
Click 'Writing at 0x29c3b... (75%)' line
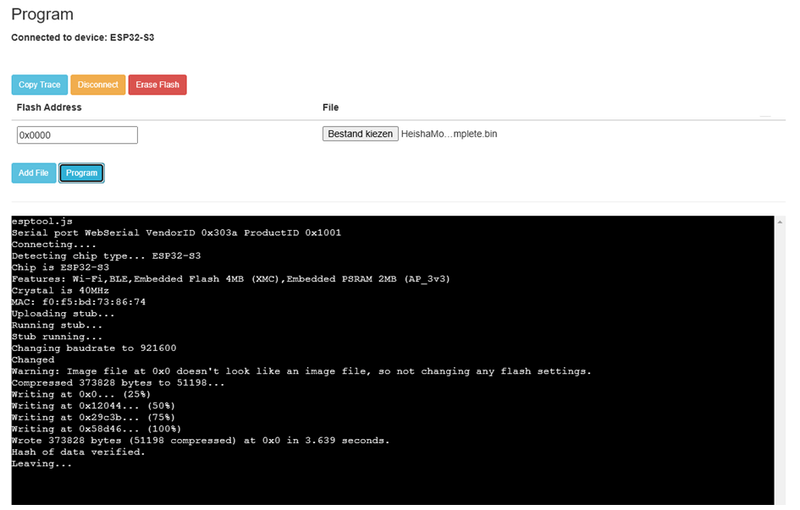click(93, 418)
